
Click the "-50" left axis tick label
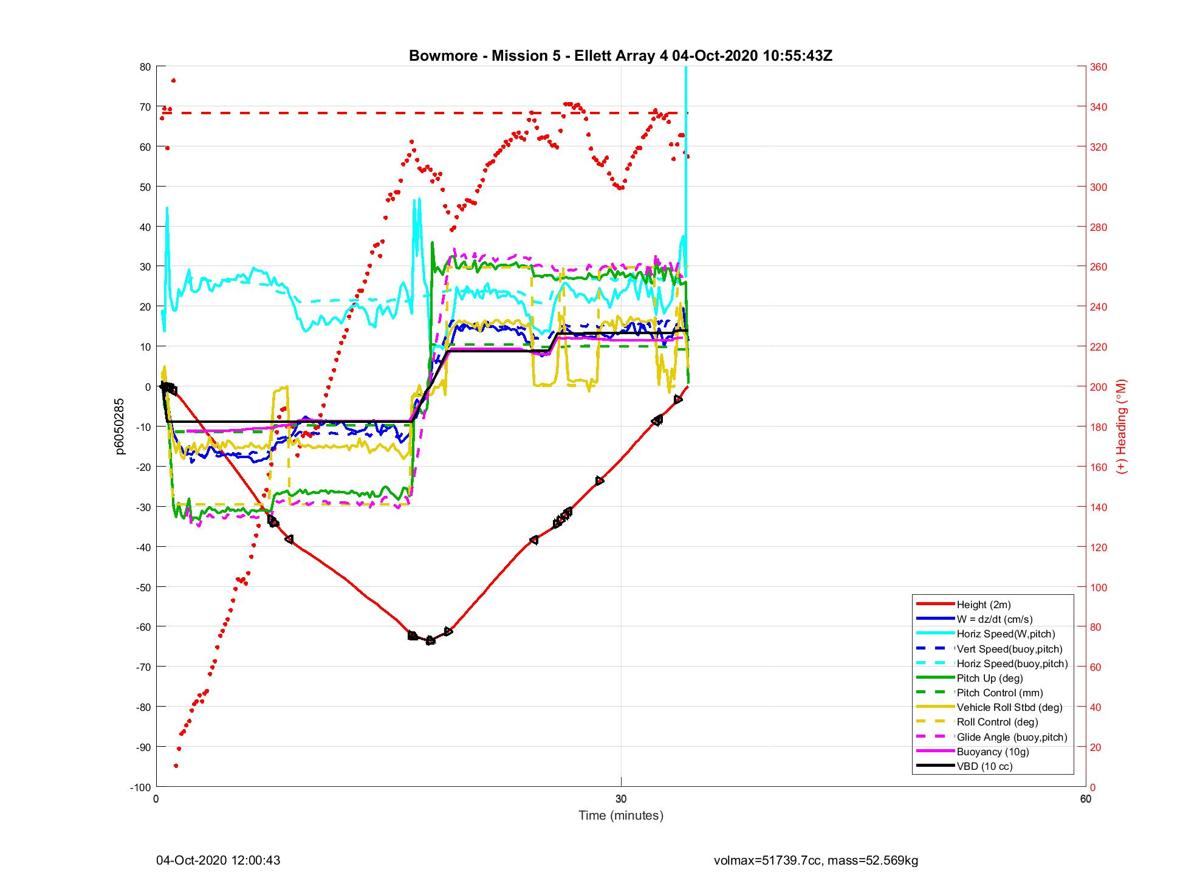tap(143, 587)
